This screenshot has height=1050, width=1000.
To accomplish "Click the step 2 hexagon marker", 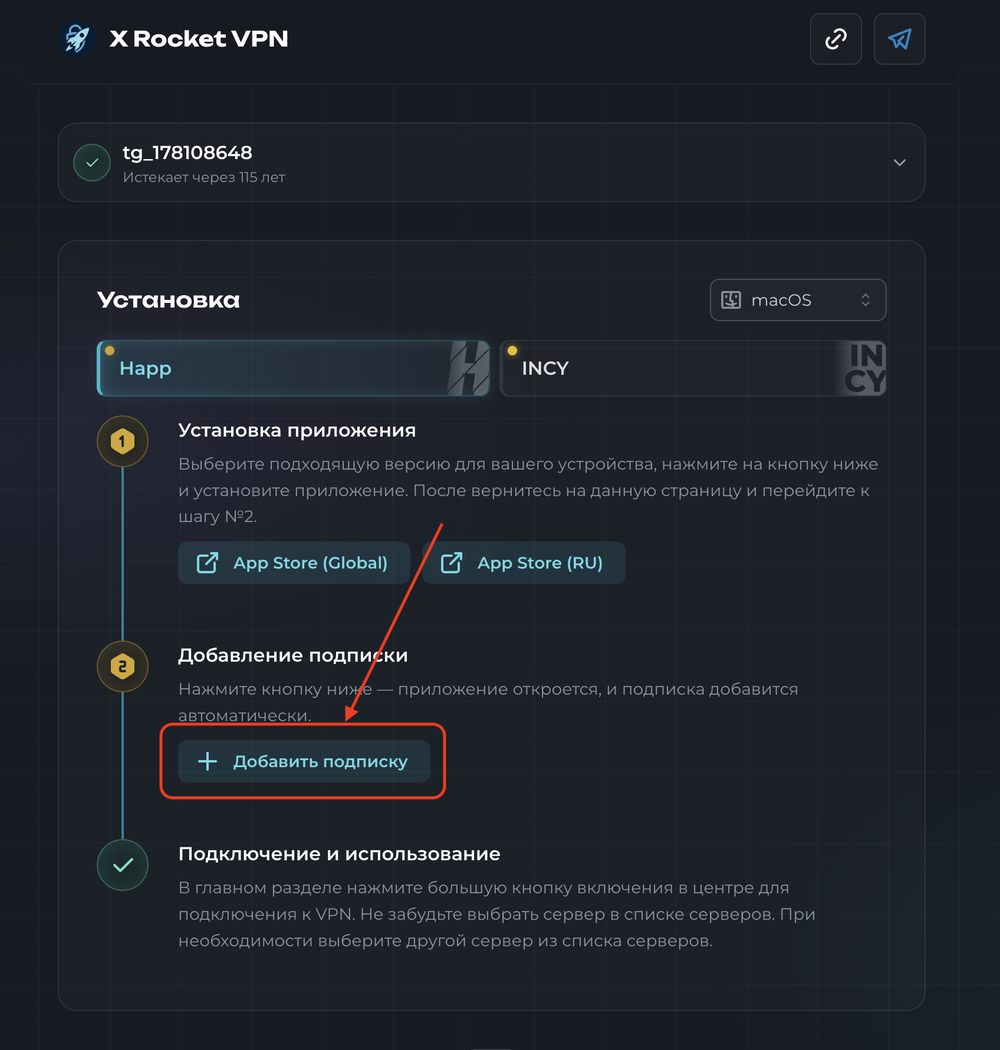I will pyautogui.click(x=123, y=666).
